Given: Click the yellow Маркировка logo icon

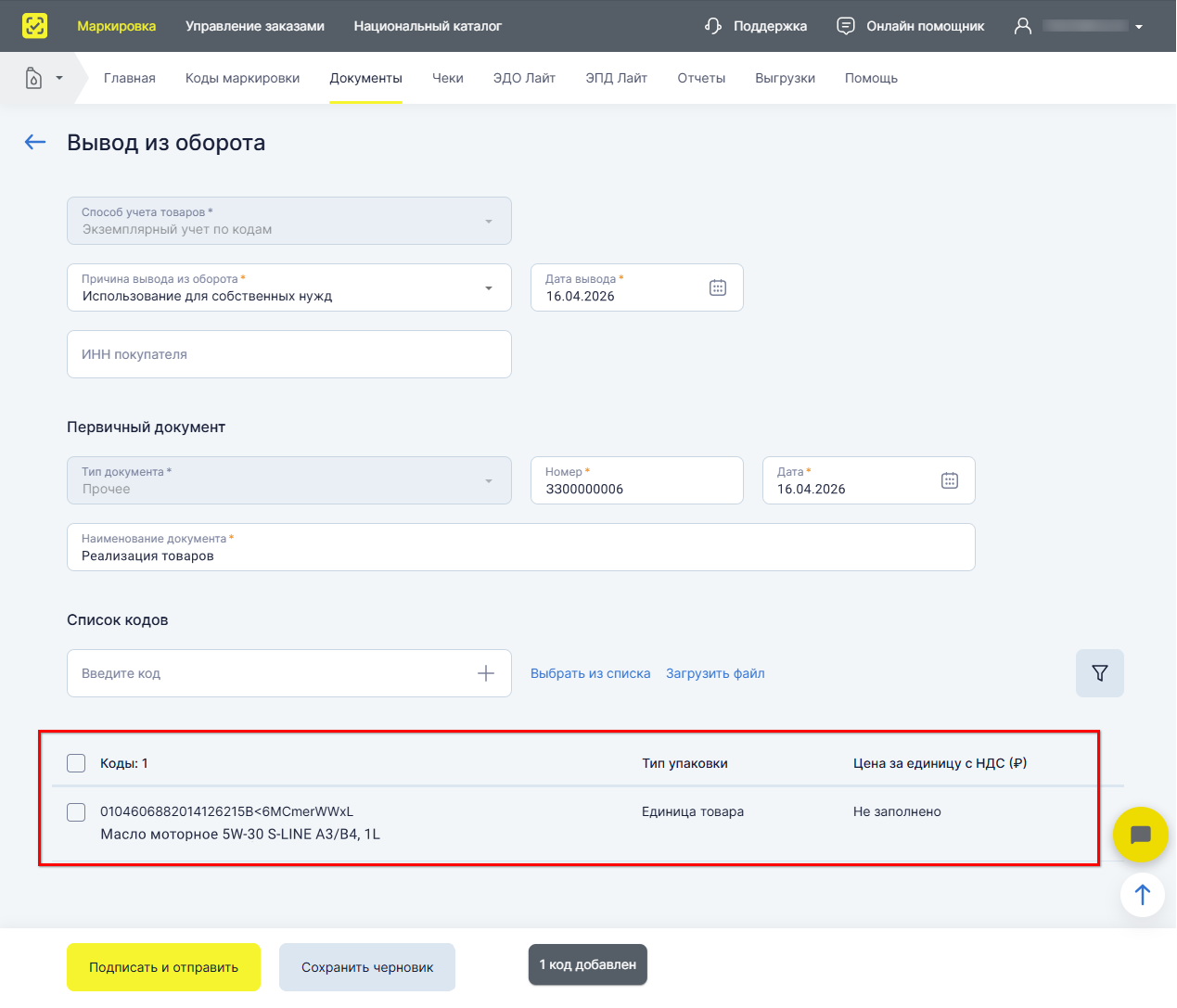Looking at the screenshot, I should [34, 26].
